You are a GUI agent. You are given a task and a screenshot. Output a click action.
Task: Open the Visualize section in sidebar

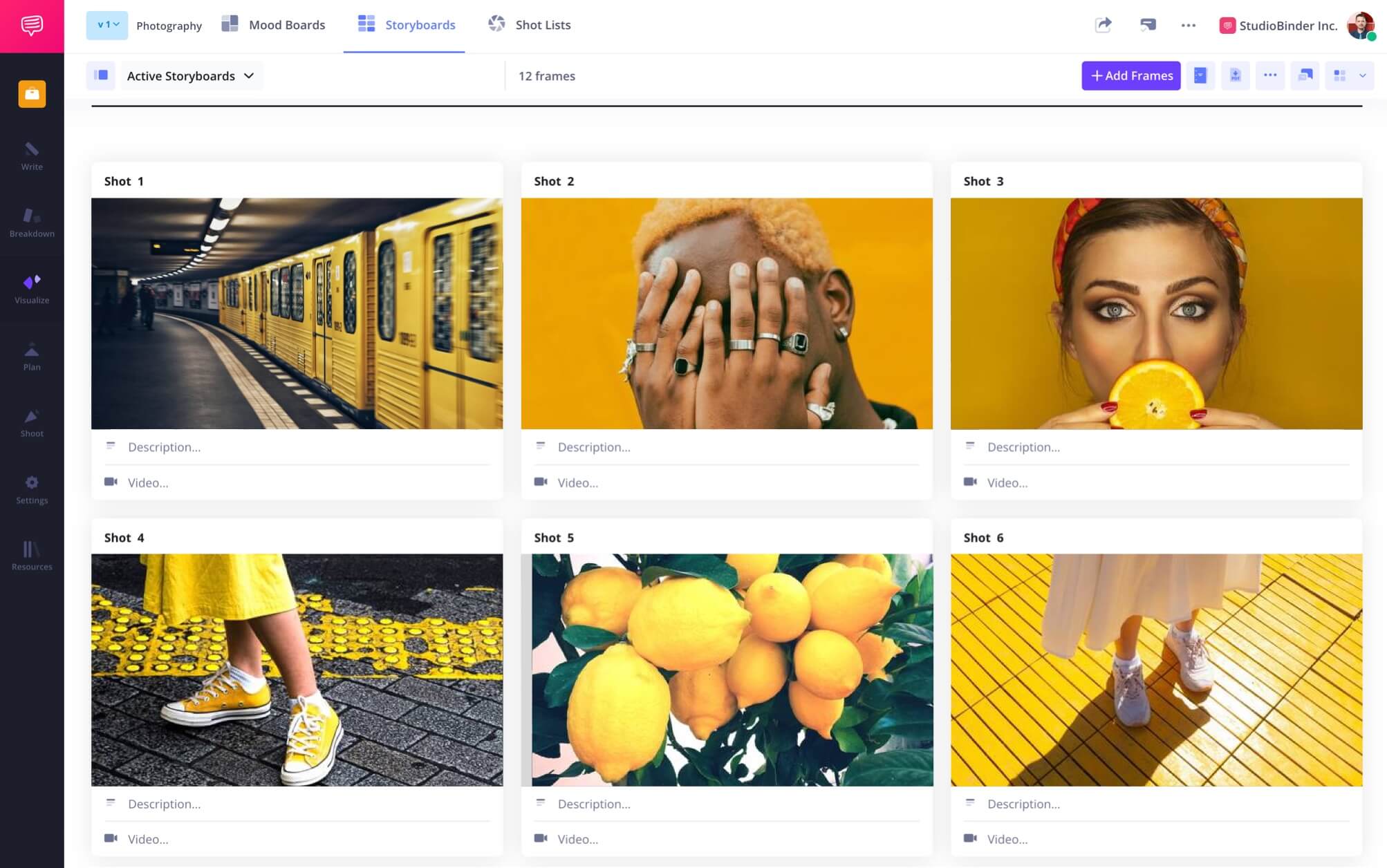click(x=32, y=290)
